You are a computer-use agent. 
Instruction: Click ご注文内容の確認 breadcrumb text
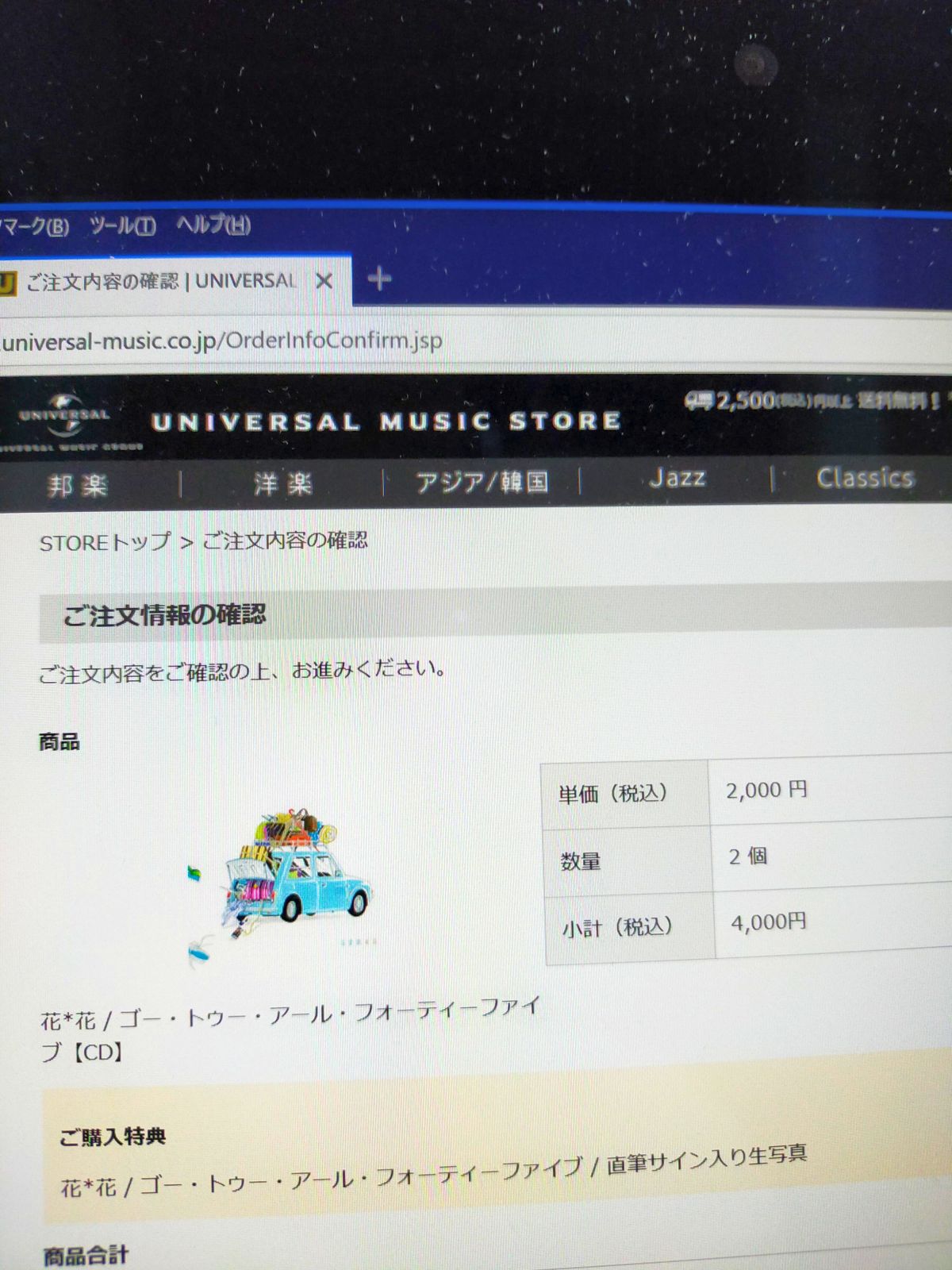[286, 541]
